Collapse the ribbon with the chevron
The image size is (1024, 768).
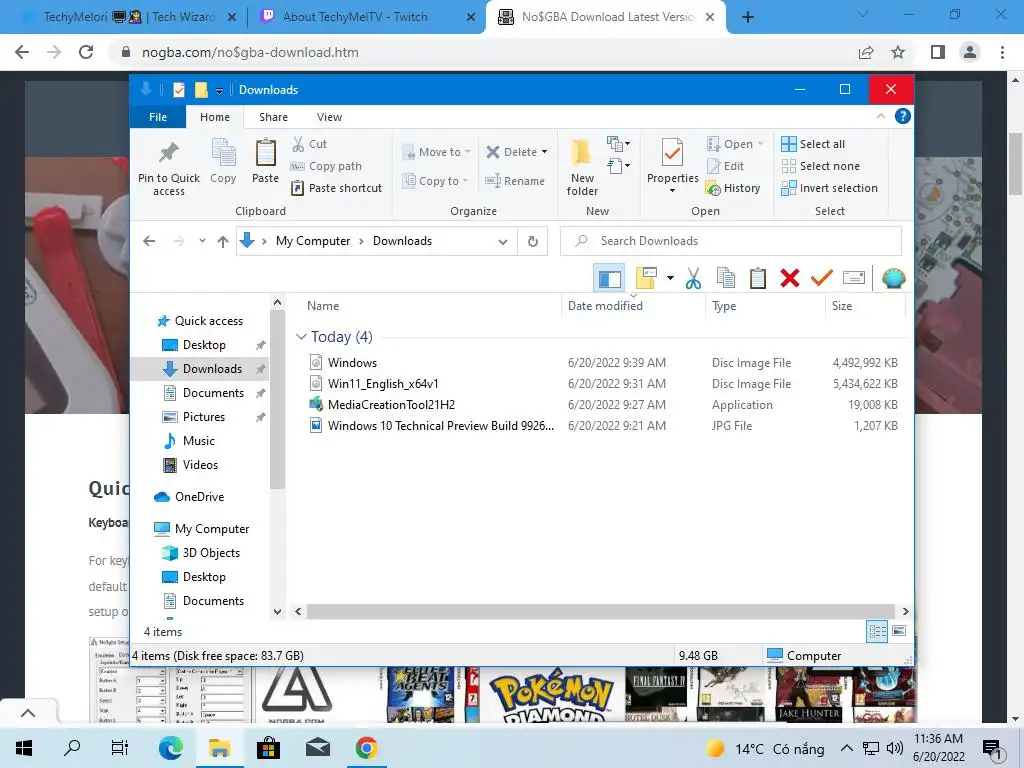pyautogui.click(x=880, y=116)
